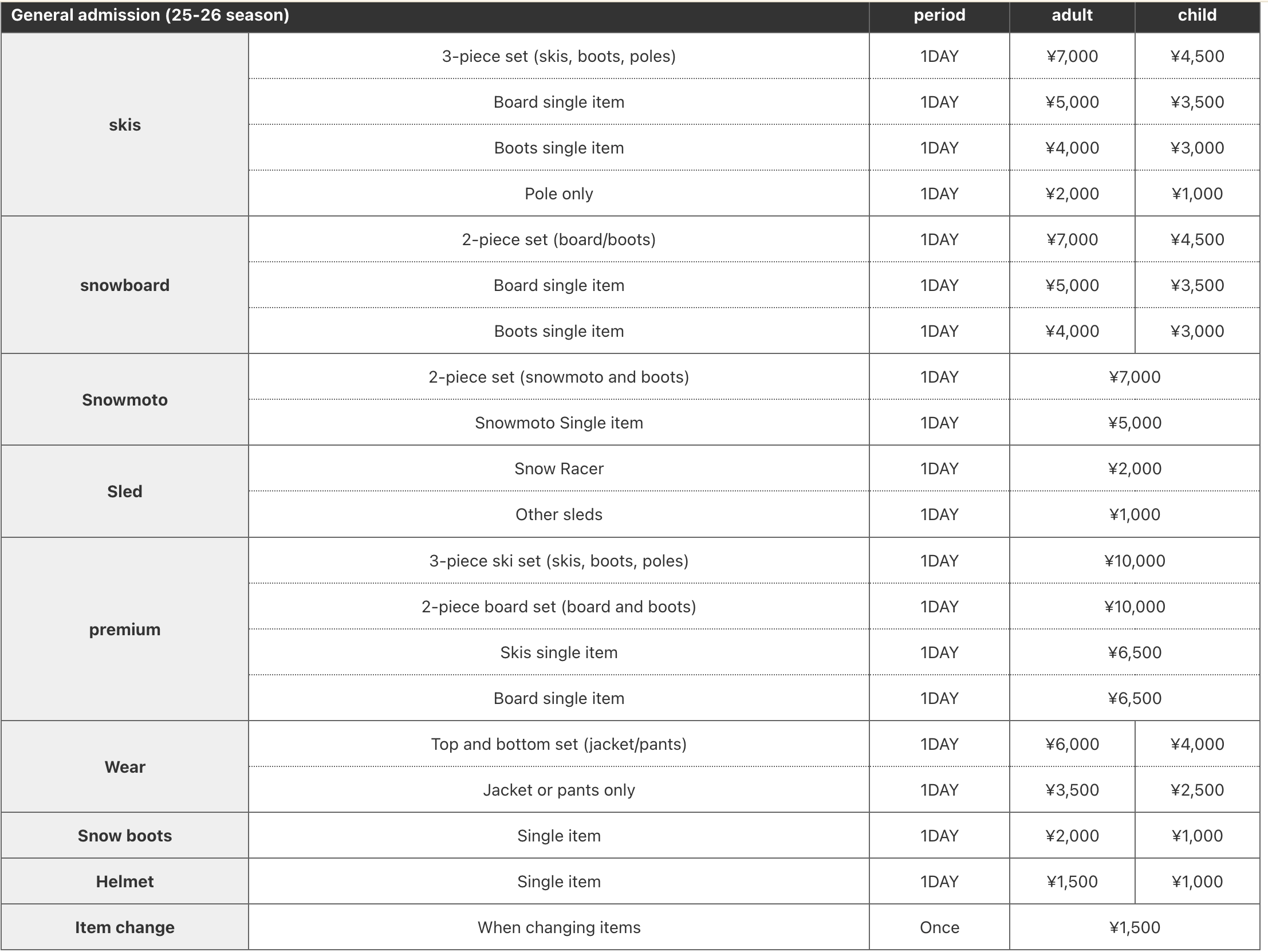Select the snowboard category cell

pyautogui.click(x=124, y=286)
